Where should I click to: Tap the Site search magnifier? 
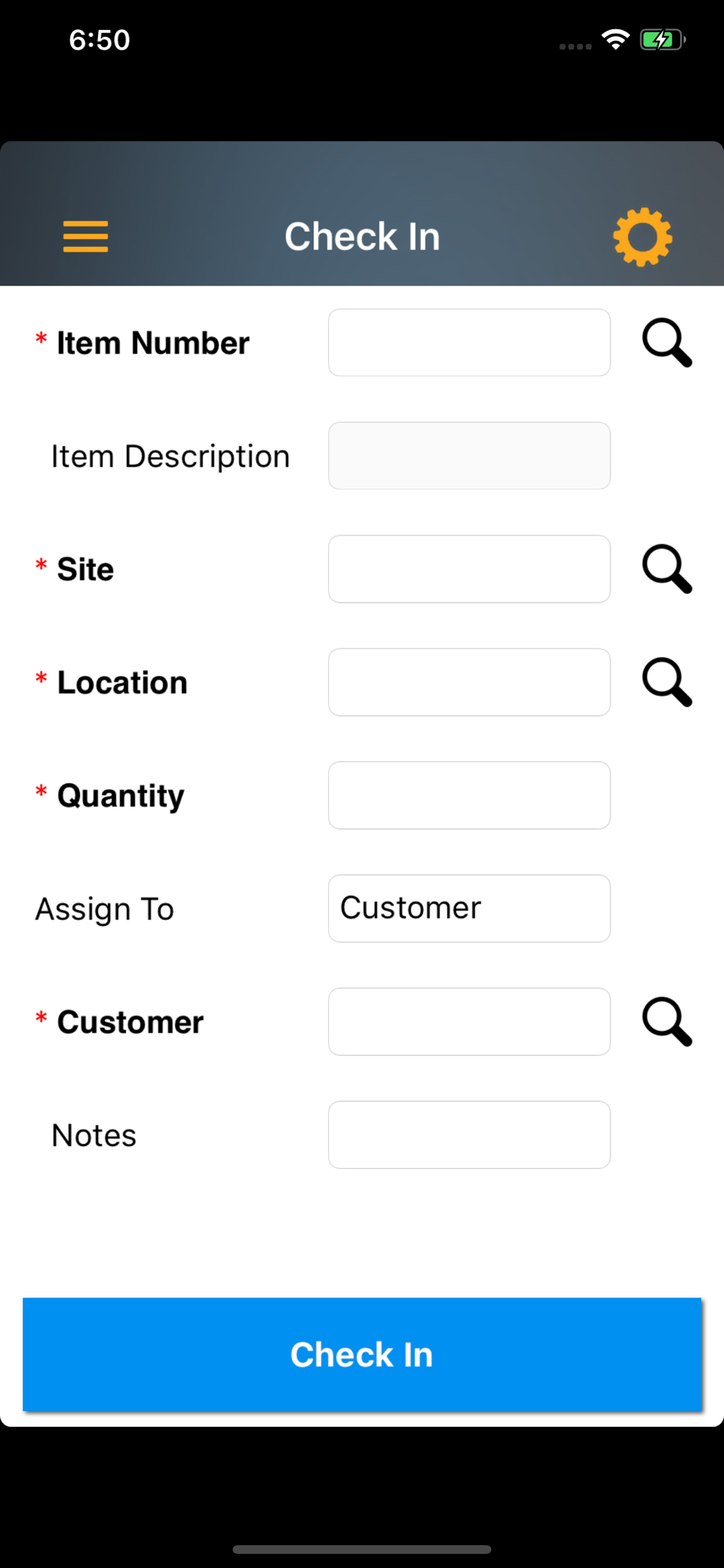pyautogui.click(x=667, y=569)
